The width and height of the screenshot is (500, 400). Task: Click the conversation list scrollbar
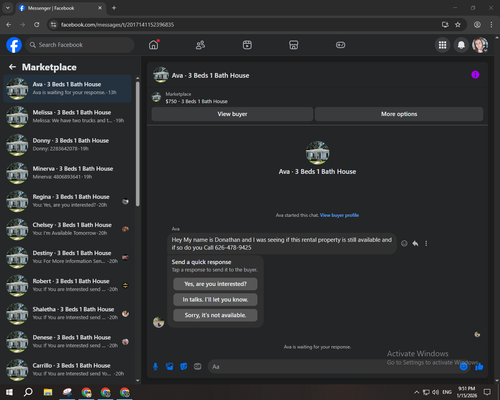(138, 143)
